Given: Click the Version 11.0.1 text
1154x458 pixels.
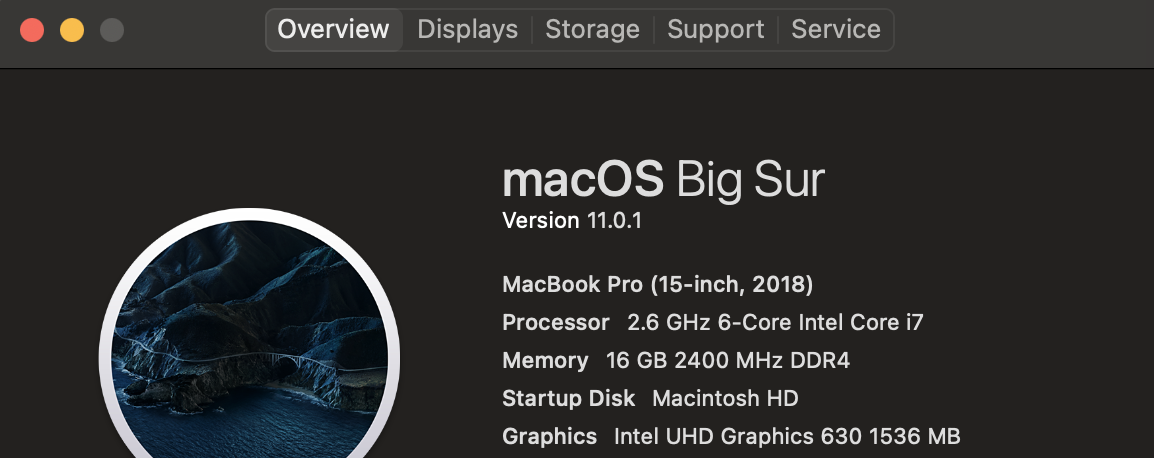Looking at the screenshot, I should coord(571,221).
